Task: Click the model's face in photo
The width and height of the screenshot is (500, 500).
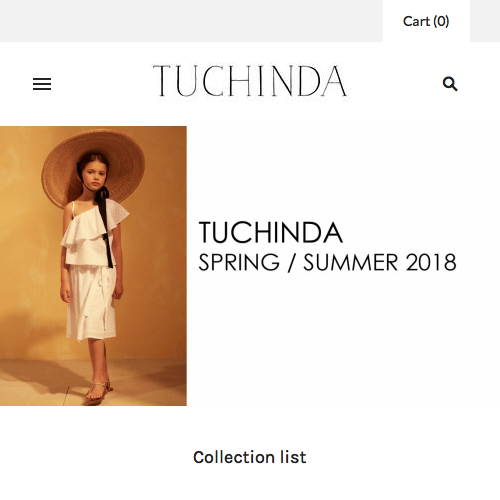Action: [94, 176]
